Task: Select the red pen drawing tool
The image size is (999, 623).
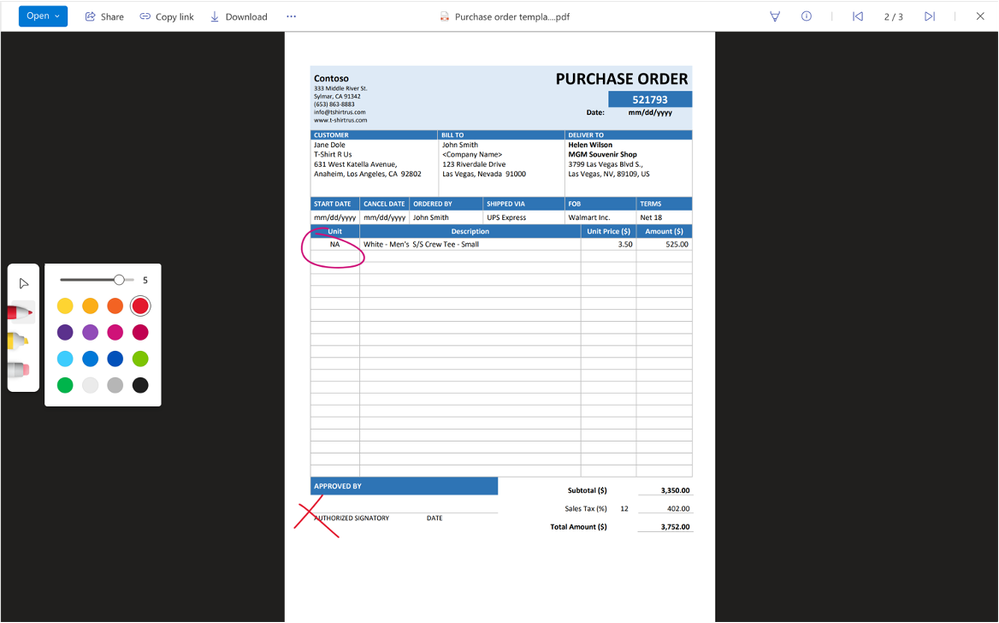Action: tap(21, 312)
